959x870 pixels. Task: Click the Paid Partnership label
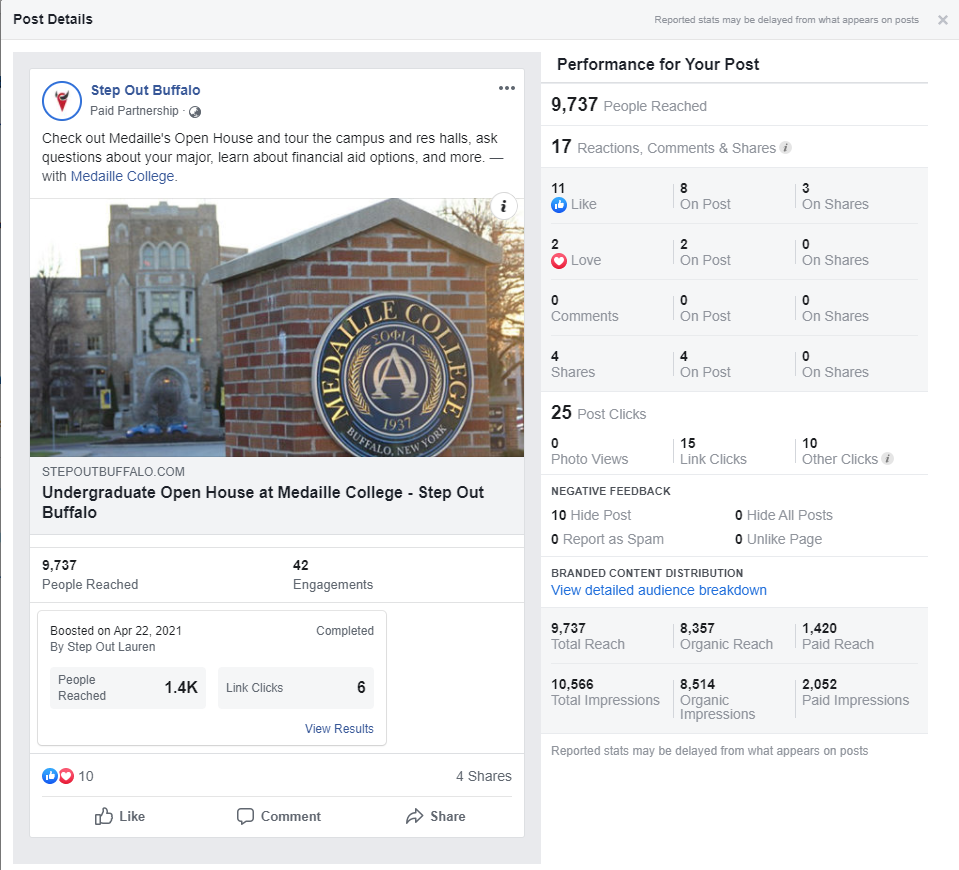pyautogui.click(x=134, y=111)
